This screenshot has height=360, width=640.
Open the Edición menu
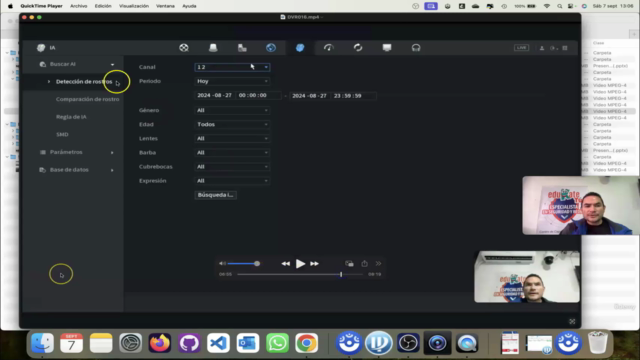[103, 6]
